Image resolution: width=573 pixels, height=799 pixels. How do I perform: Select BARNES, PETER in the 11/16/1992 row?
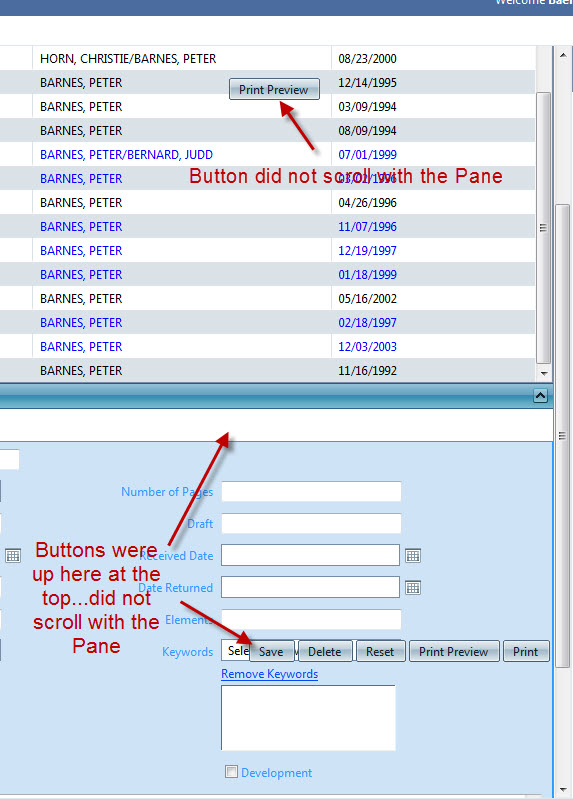[x=81, y=370]
